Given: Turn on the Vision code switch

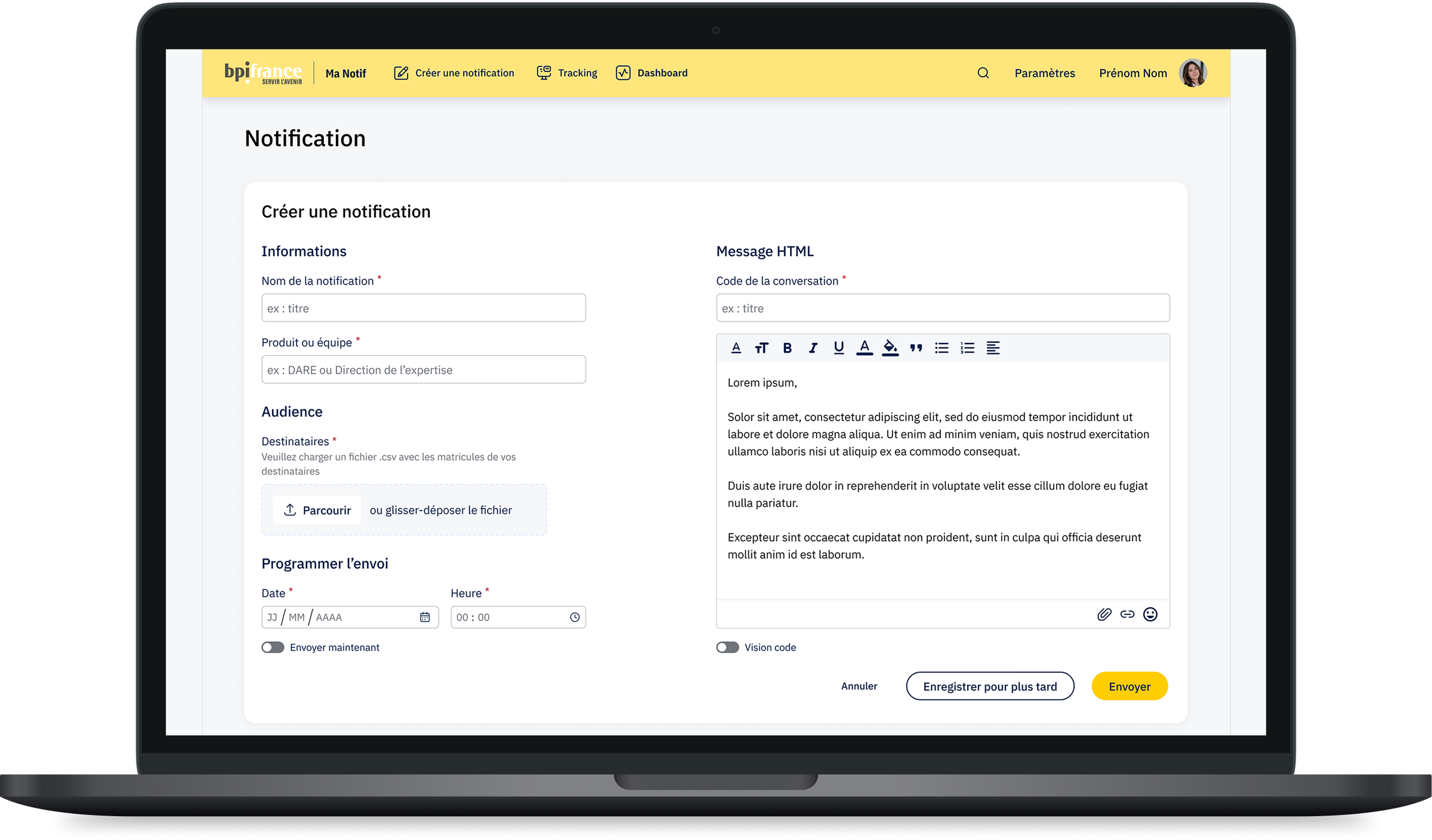Looking at the screenshot, I should click(727, 648).
